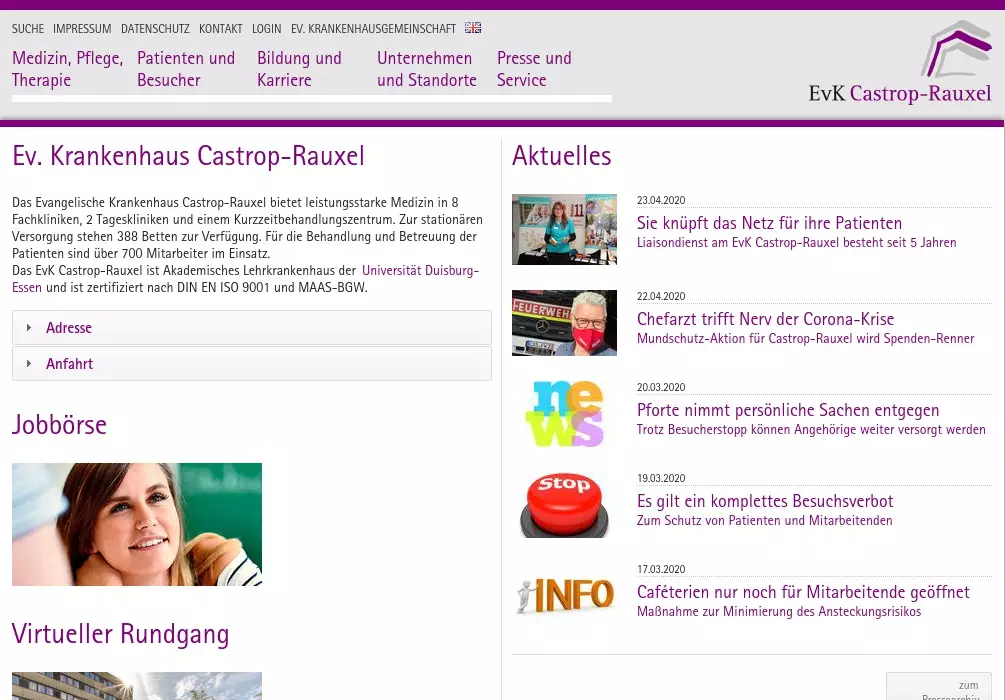Click the colorful news letters thumbnail
The image size is (1005, 700).
564,414
